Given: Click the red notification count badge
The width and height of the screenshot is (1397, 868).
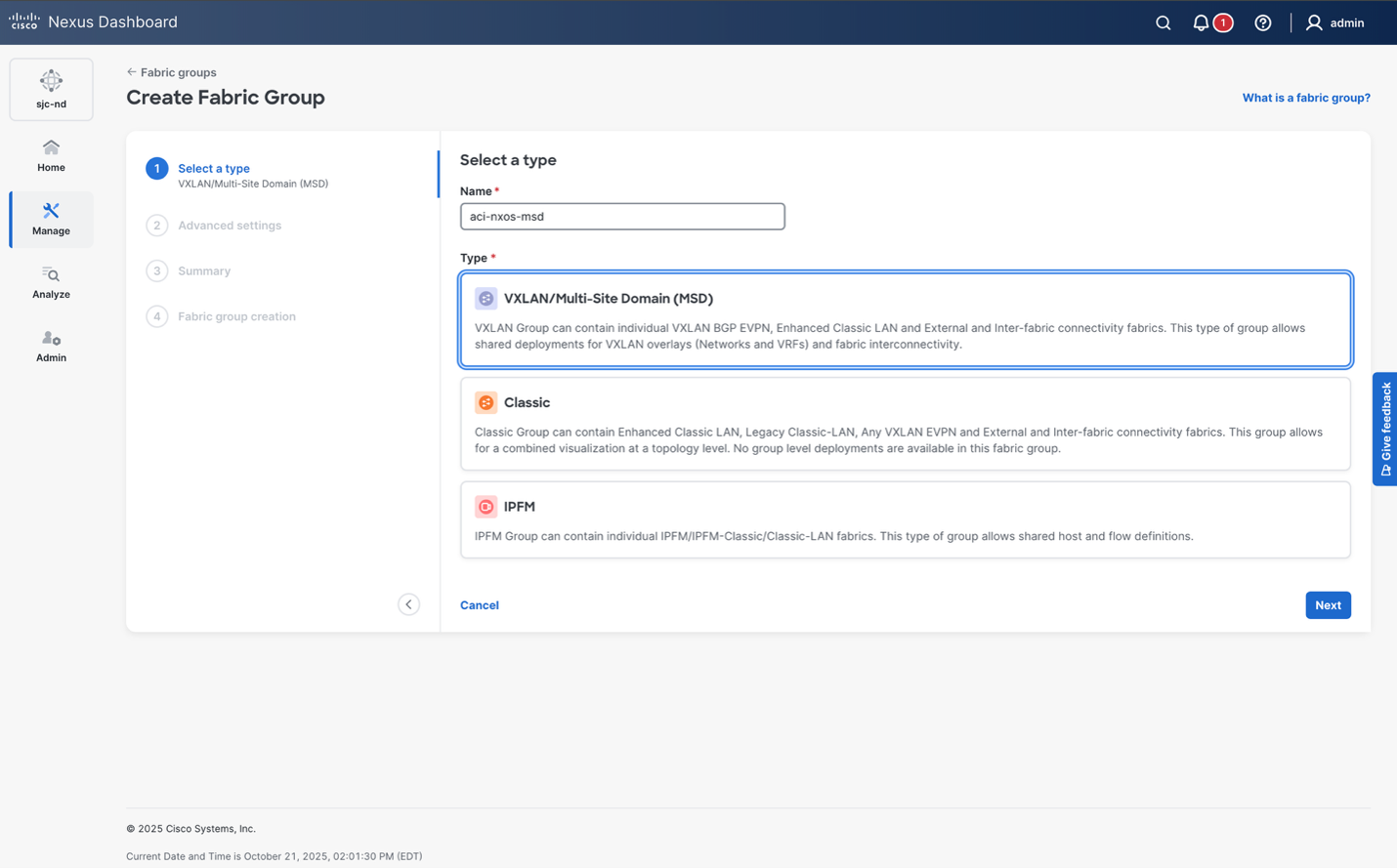Looking at the screenshot, I should [x=1223, y=22].
